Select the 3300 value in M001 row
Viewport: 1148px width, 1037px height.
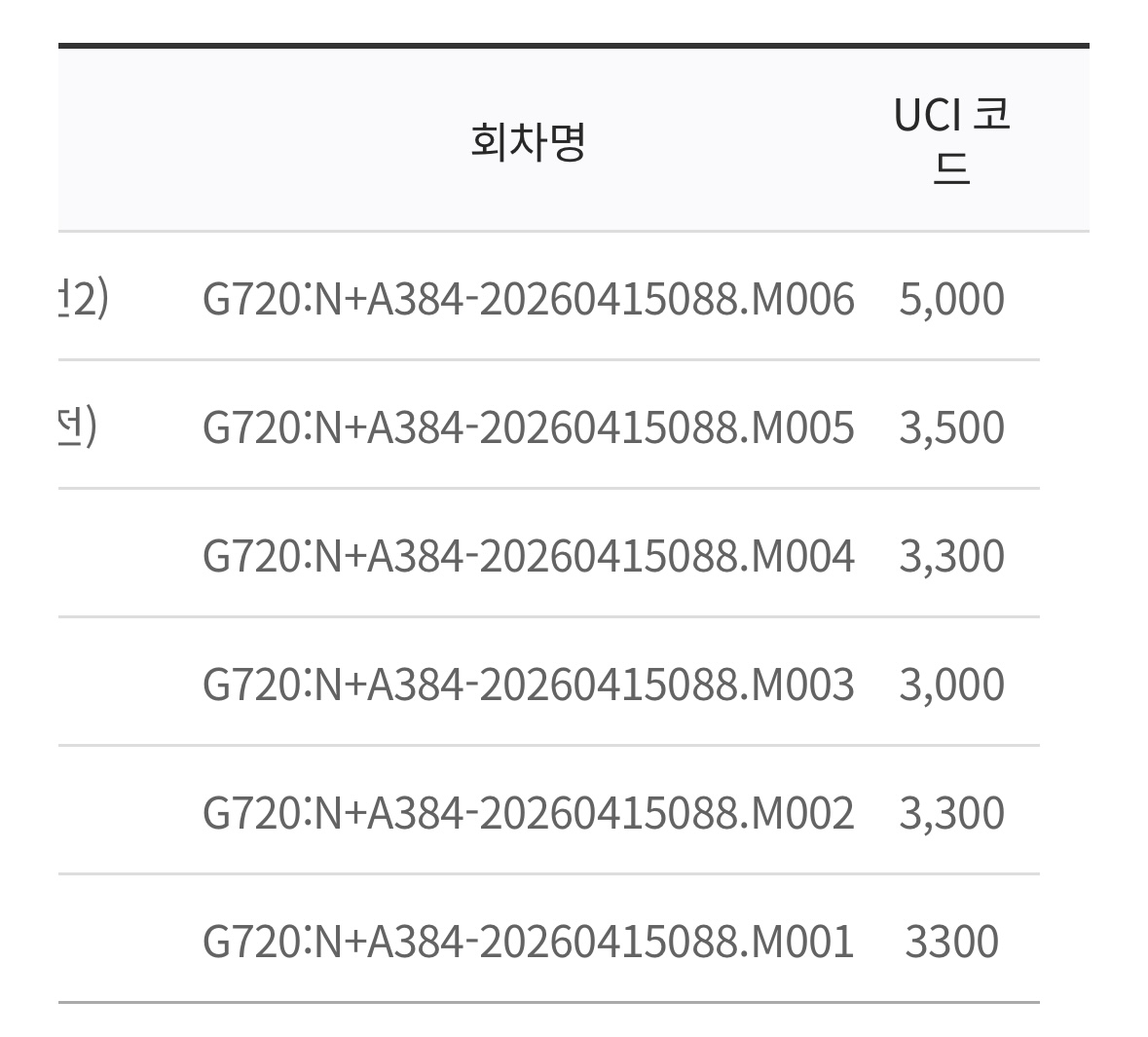[951, 942]
